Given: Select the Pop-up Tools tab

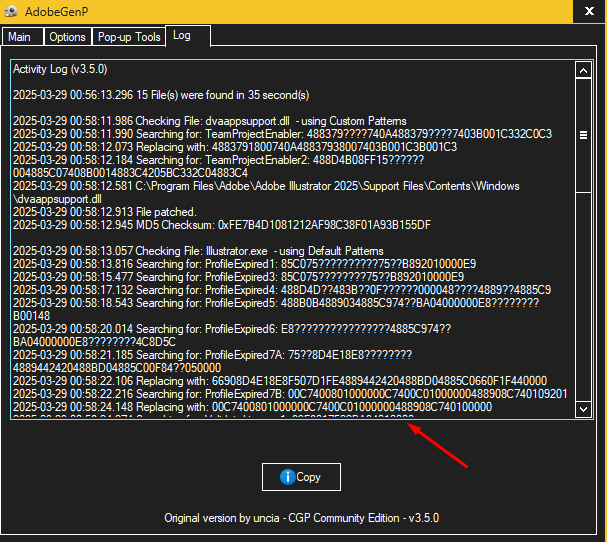Looking at the screenshot, I should [x=128, y=37].
